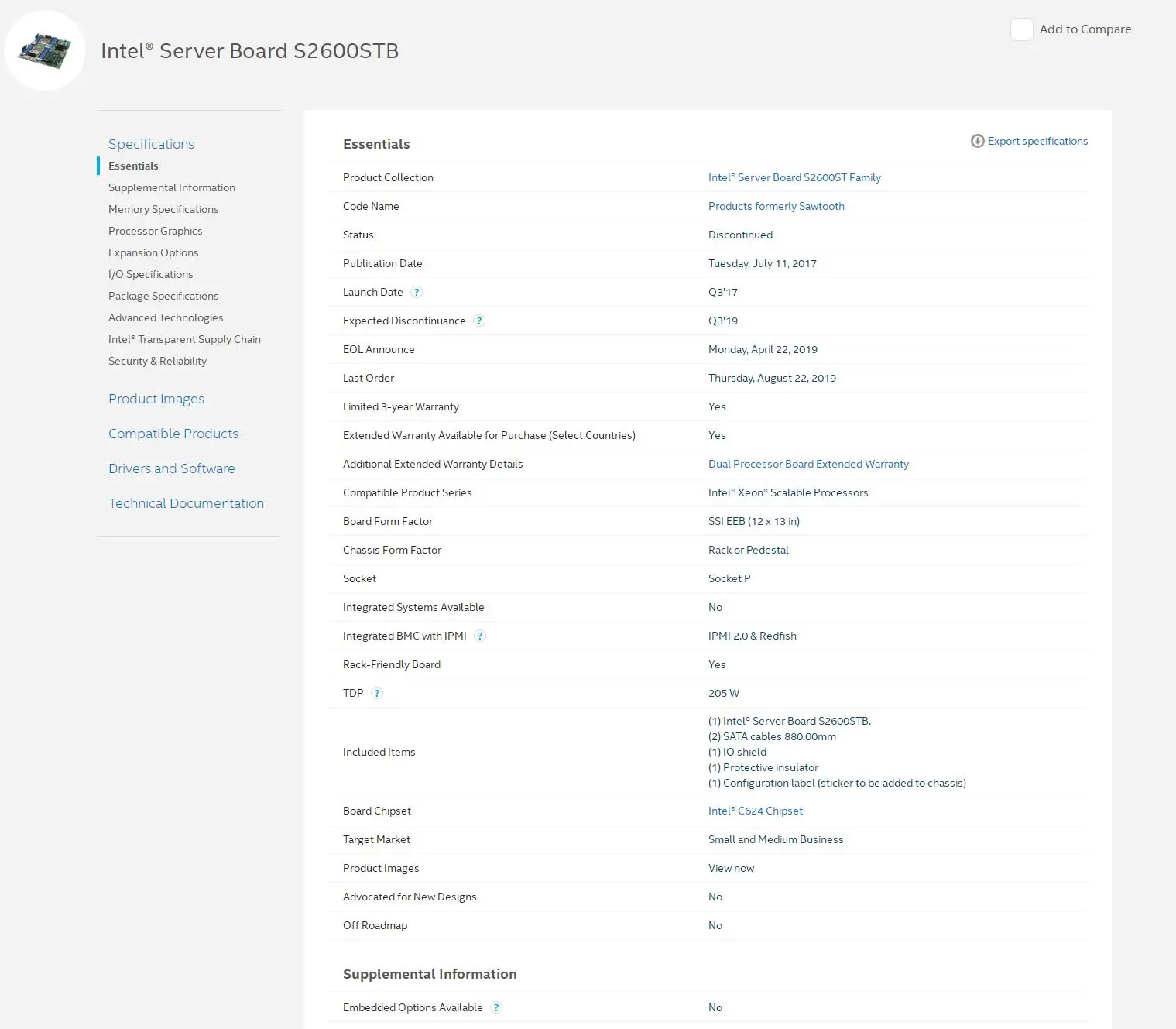Open Technical Documentation section

click(x=186, y=503)
